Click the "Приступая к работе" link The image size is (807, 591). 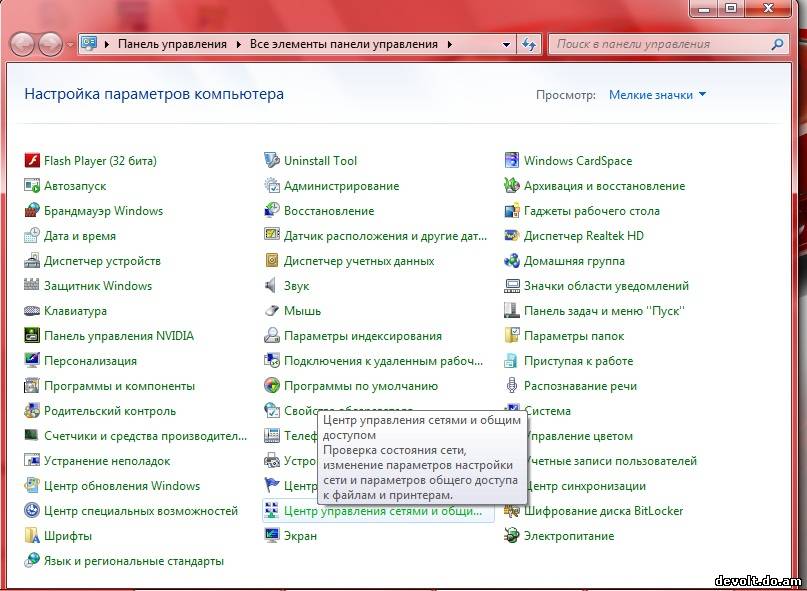click(x=578, y=361)
